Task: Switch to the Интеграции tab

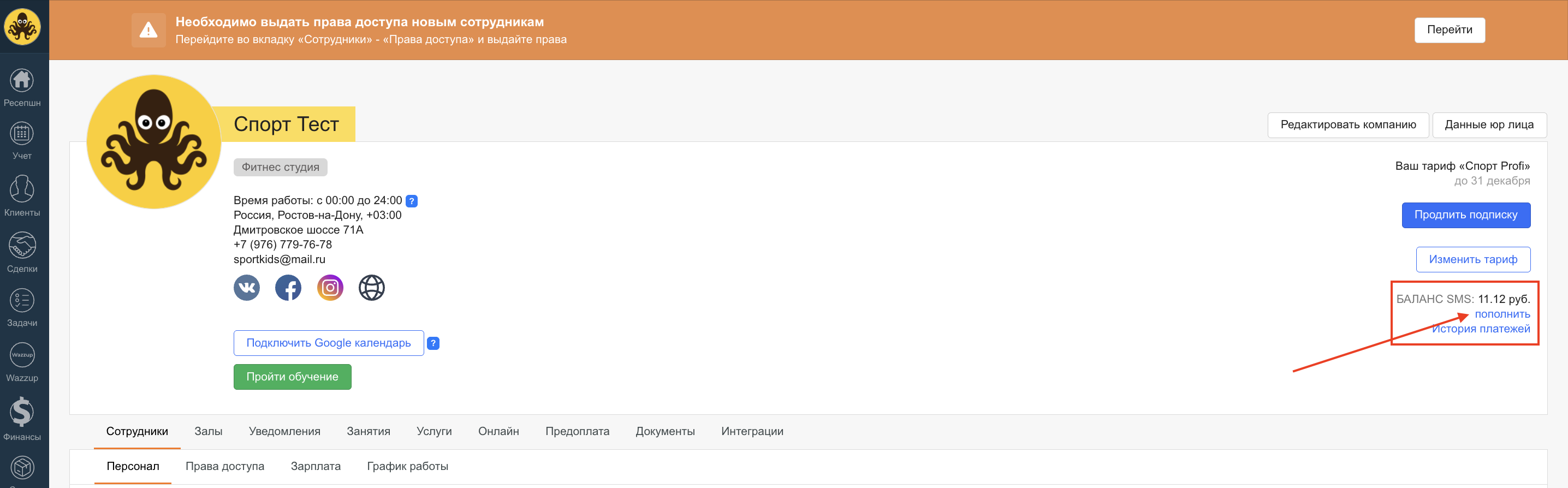Action: 752,431
